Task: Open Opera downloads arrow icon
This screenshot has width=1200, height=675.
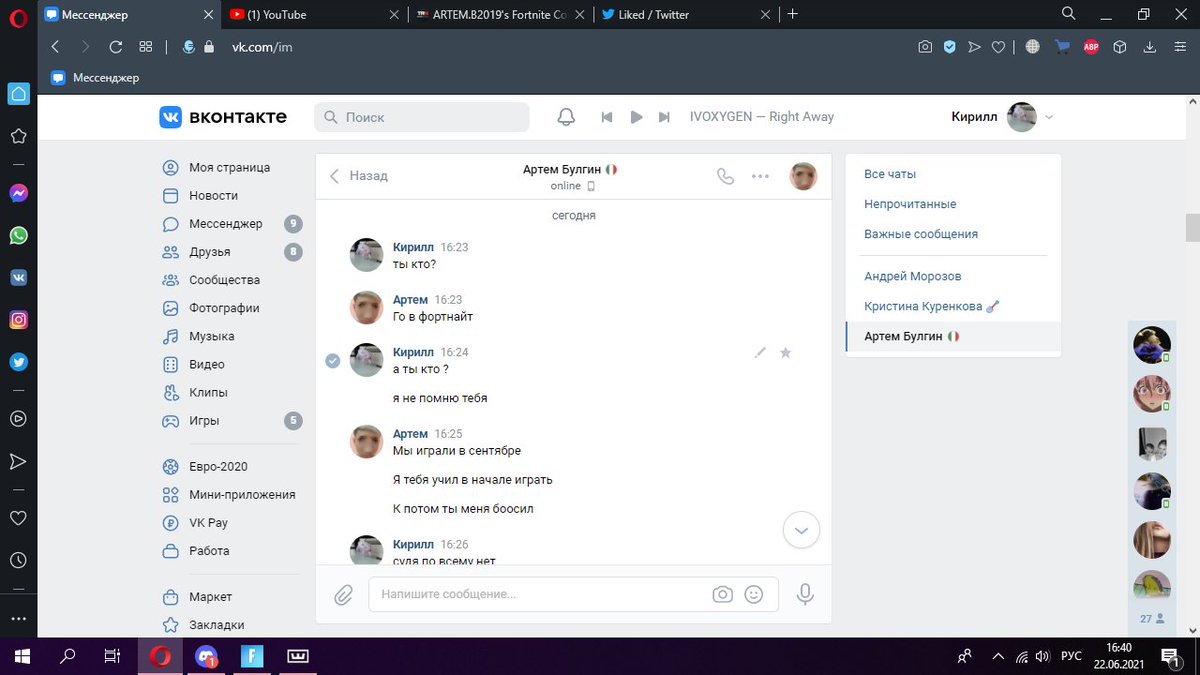Action: 1150,47
